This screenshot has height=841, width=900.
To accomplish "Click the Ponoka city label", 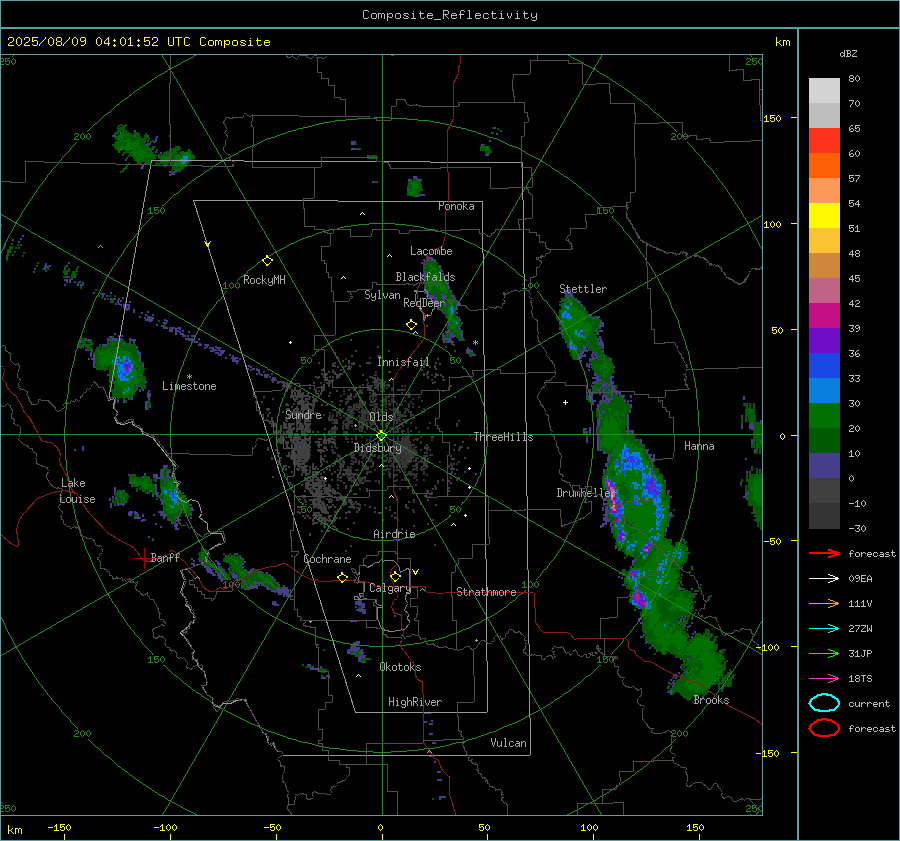I will (456, 206).
